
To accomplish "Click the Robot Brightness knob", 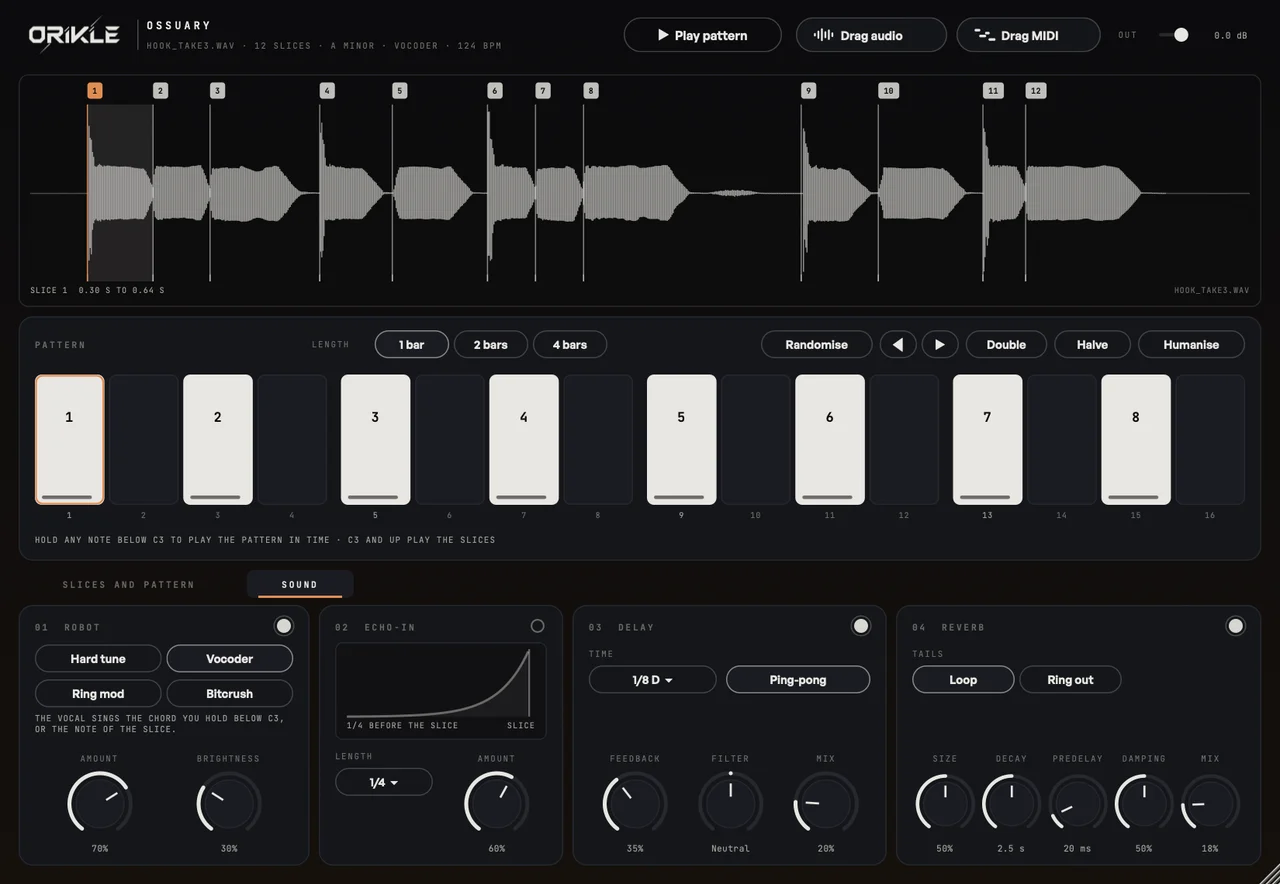I will (x=229, y=802).
